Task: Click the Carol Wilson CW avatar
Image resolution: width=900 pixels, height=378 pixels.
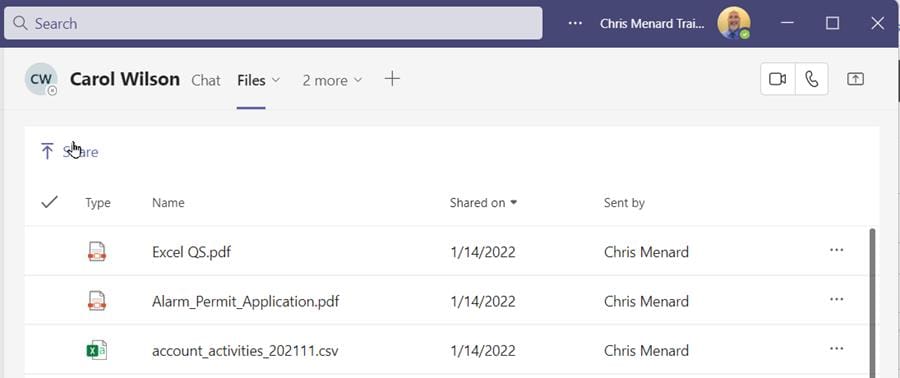Action: pos(41,79)
